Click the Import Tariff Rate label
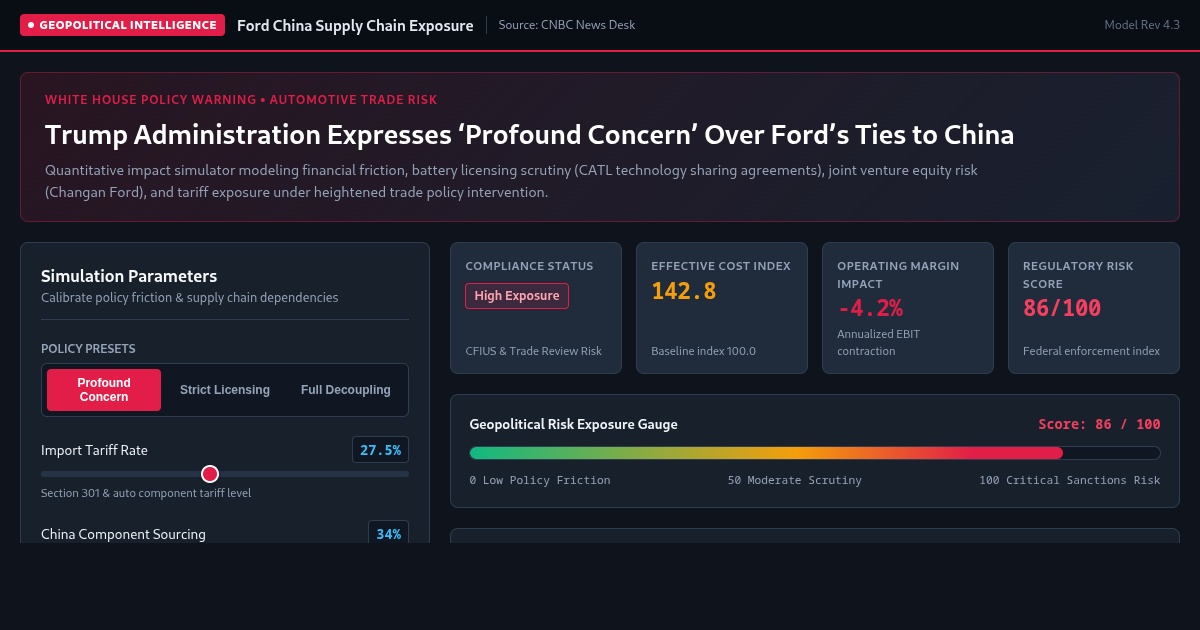The width and height of the screenshot is (1200, 630). click(94, 450)
